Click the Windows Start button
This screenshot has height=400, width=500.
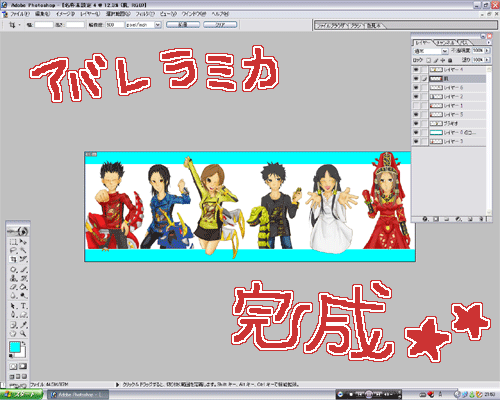coord(21,395)
